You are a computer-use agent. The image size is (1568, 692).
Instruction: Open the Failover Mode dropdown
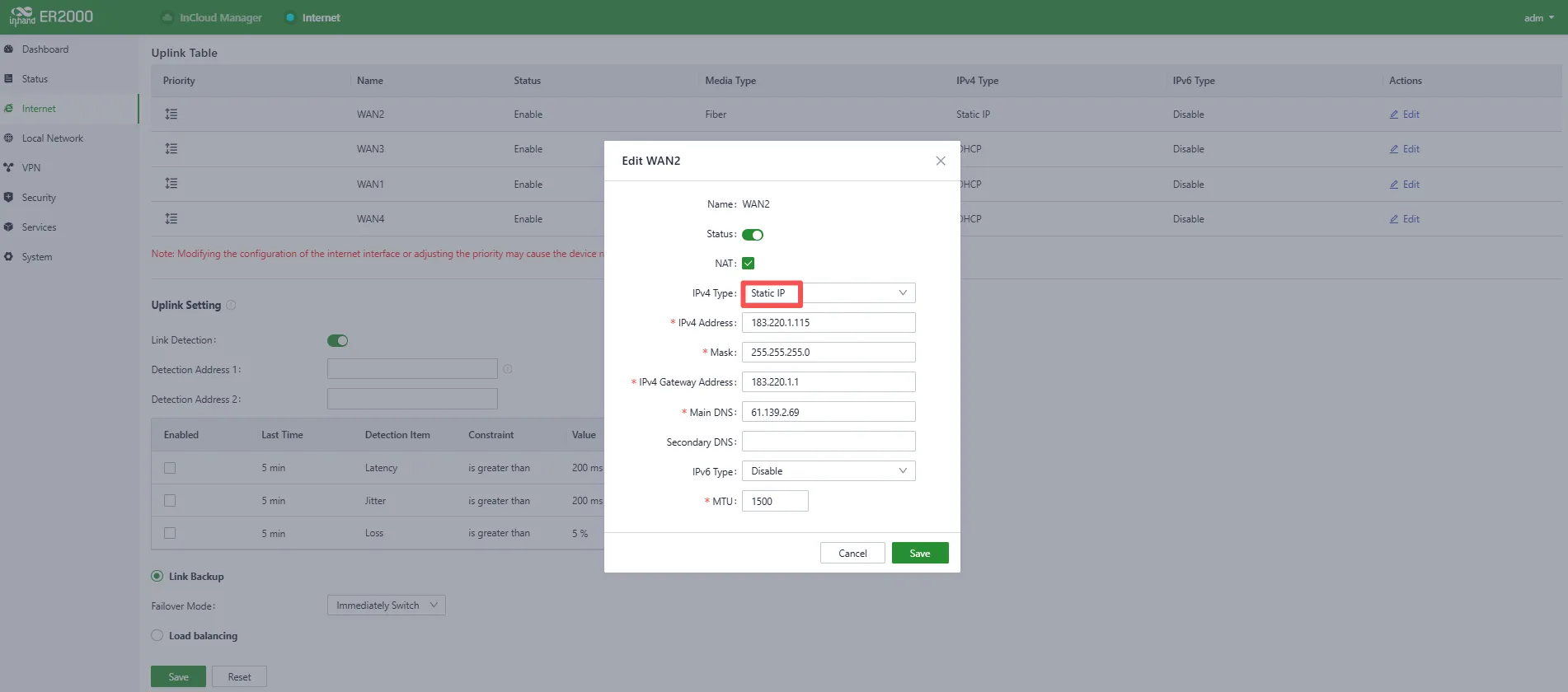(x=387, y=605)
